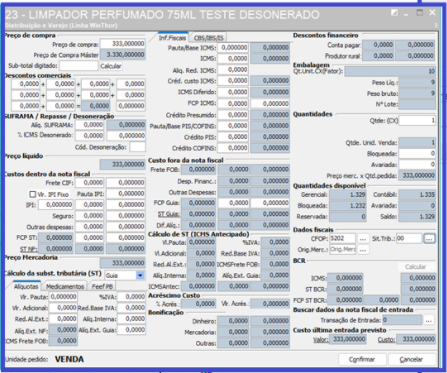The image size is (447, 373).
Task: Click the Orig.Merc. input field
Action: [343, 249]
